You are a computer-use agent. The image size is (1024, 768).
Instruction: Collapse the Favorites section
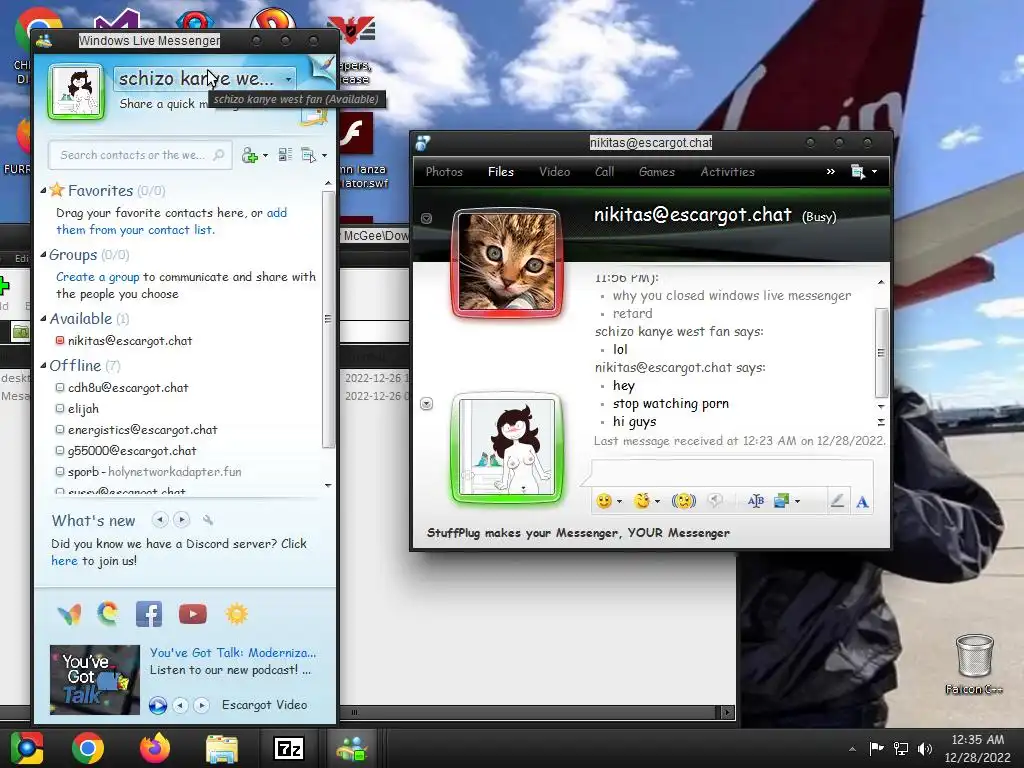point(43,191)
